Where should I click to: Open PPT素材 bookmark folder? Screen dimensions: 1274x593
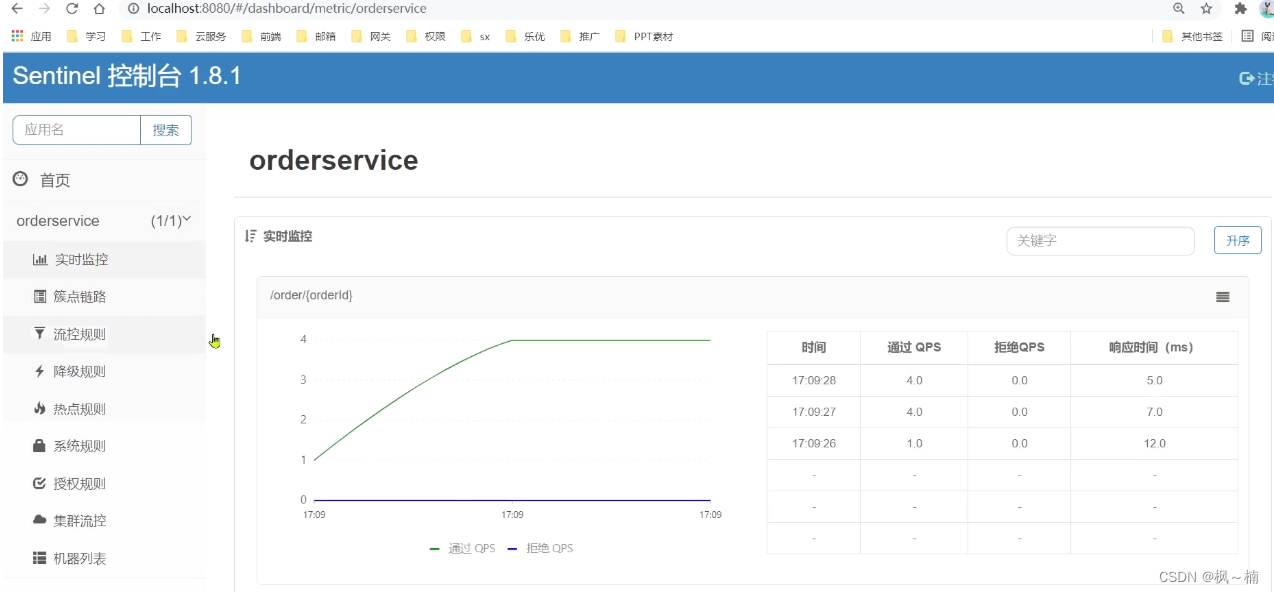tap(644, 36)
